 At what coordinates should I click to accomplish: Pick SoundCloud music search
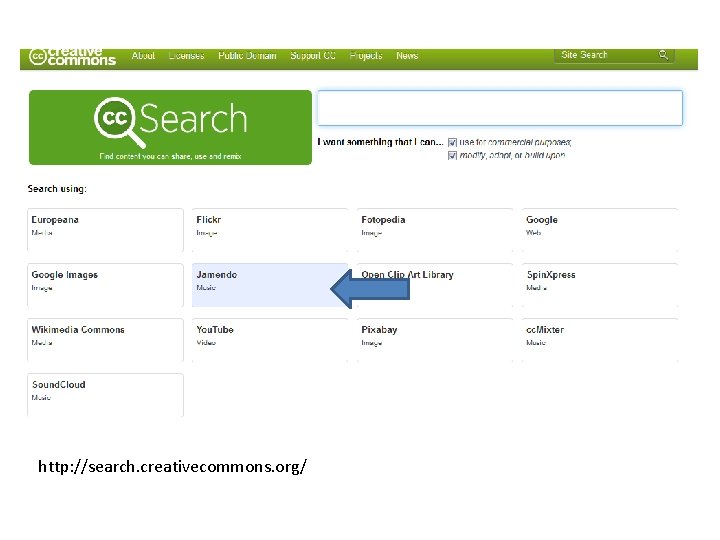pyautogui.click(x=105, y=395)
